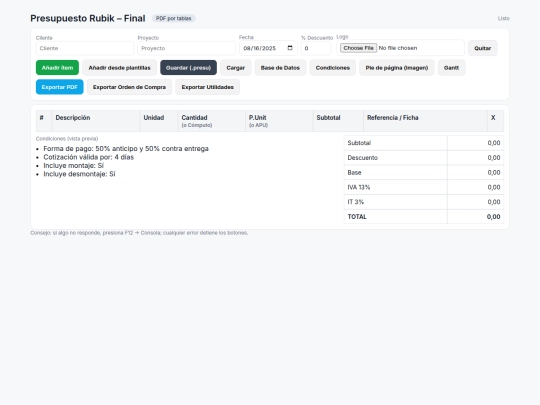Click the TOTAL row label
Screen dimensions: 540x405
357,217
